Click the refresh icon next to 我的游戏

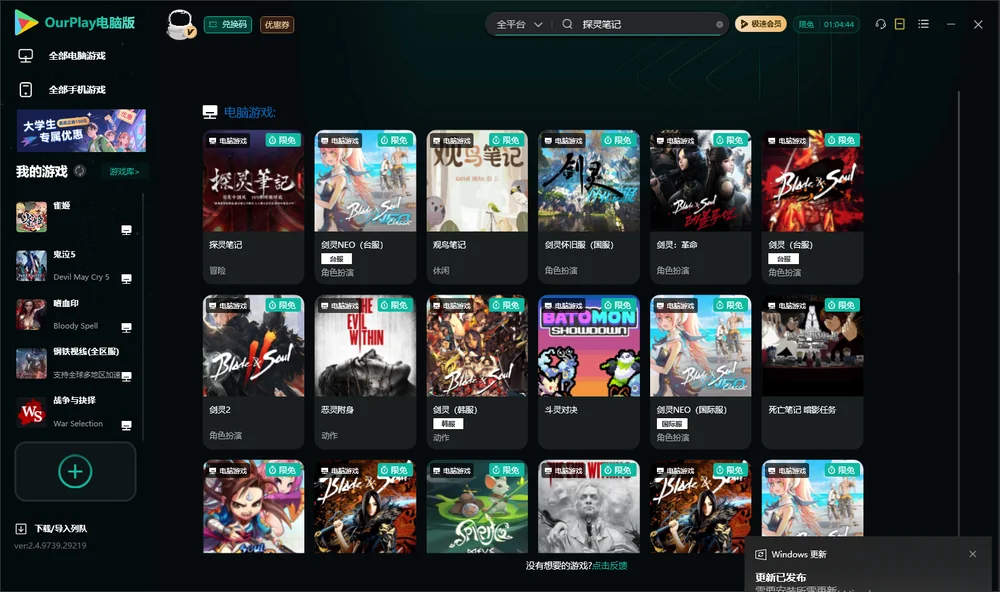coord(80,171)
